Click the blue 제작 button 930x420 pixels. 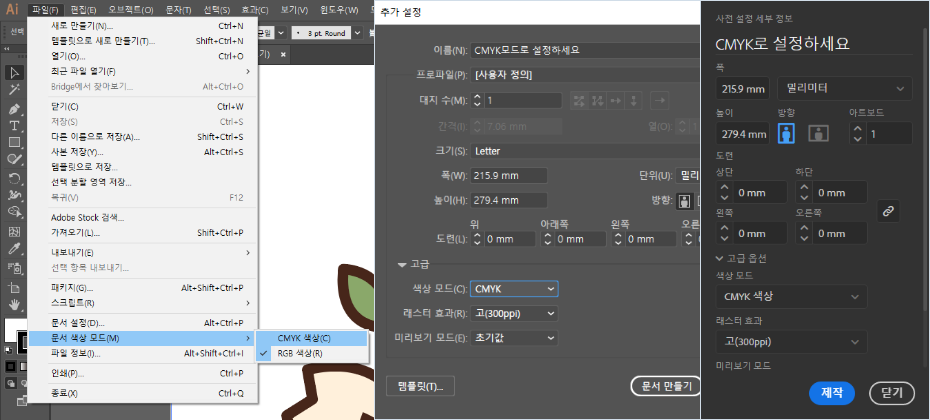(x=832, y=393)
